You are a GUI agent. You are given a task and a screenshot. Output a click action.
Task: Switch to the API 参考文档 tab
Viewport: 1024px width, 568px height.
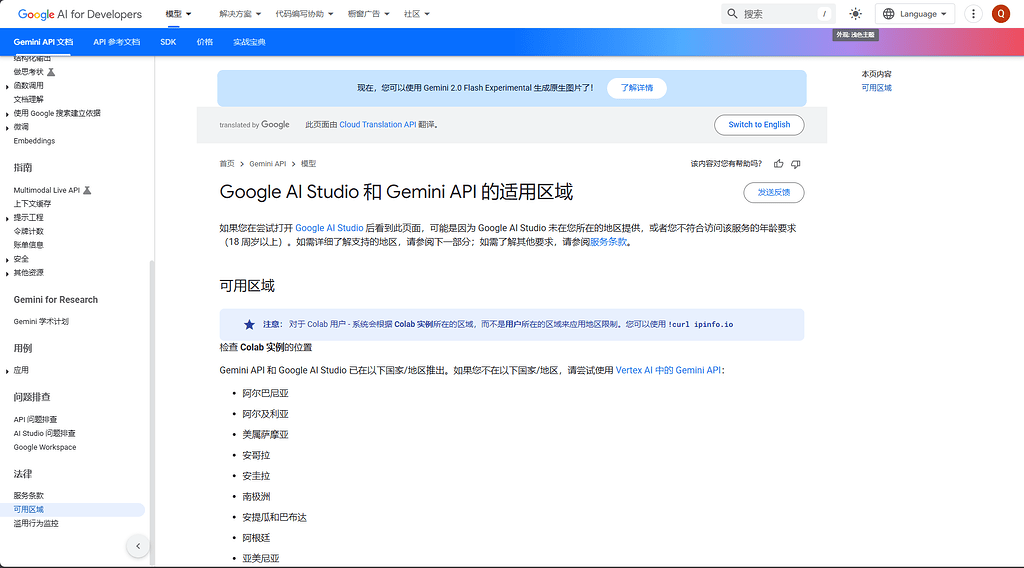pos(116,42)
